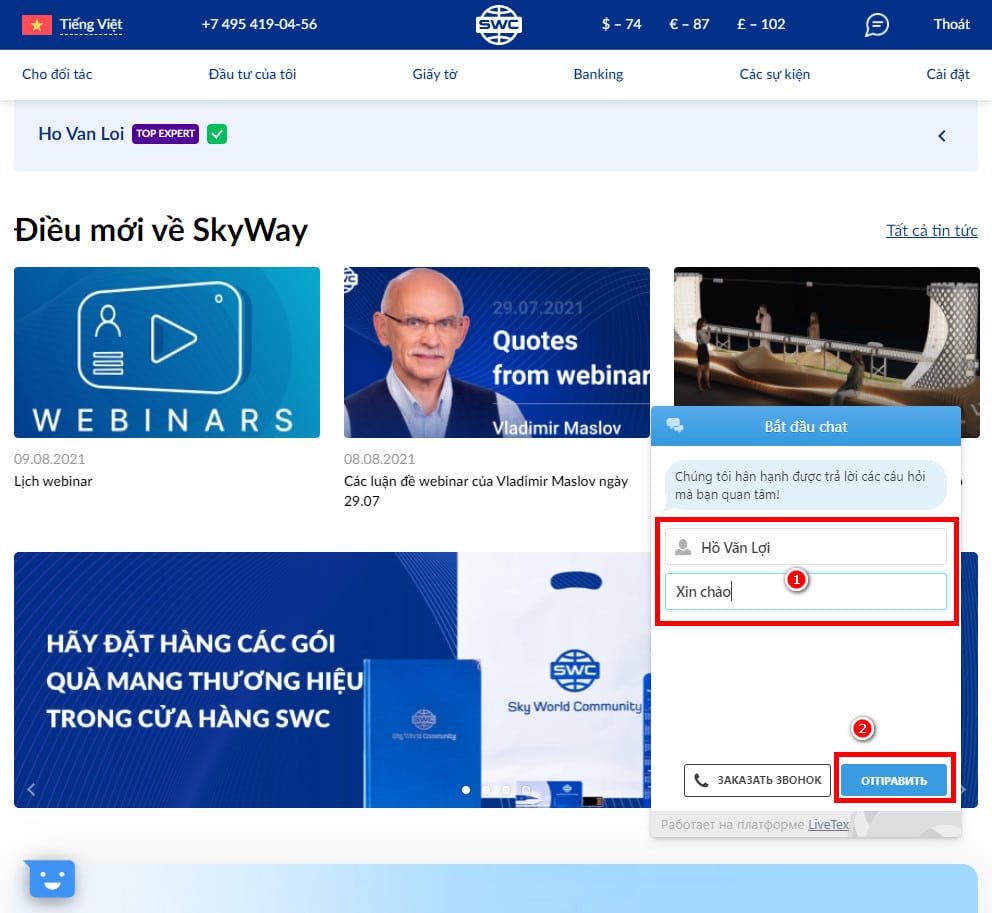Open the Quotes from webinar thumbnail
Viewport: 992px width, 913px height.
[x=497, y=352]
